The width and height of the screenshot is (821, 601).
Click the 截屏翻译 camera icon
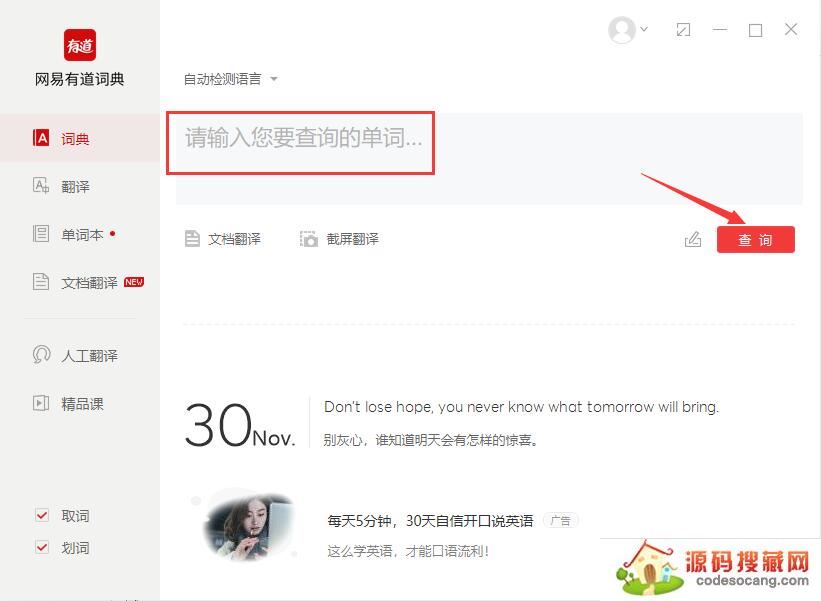(x=309, y=239)
